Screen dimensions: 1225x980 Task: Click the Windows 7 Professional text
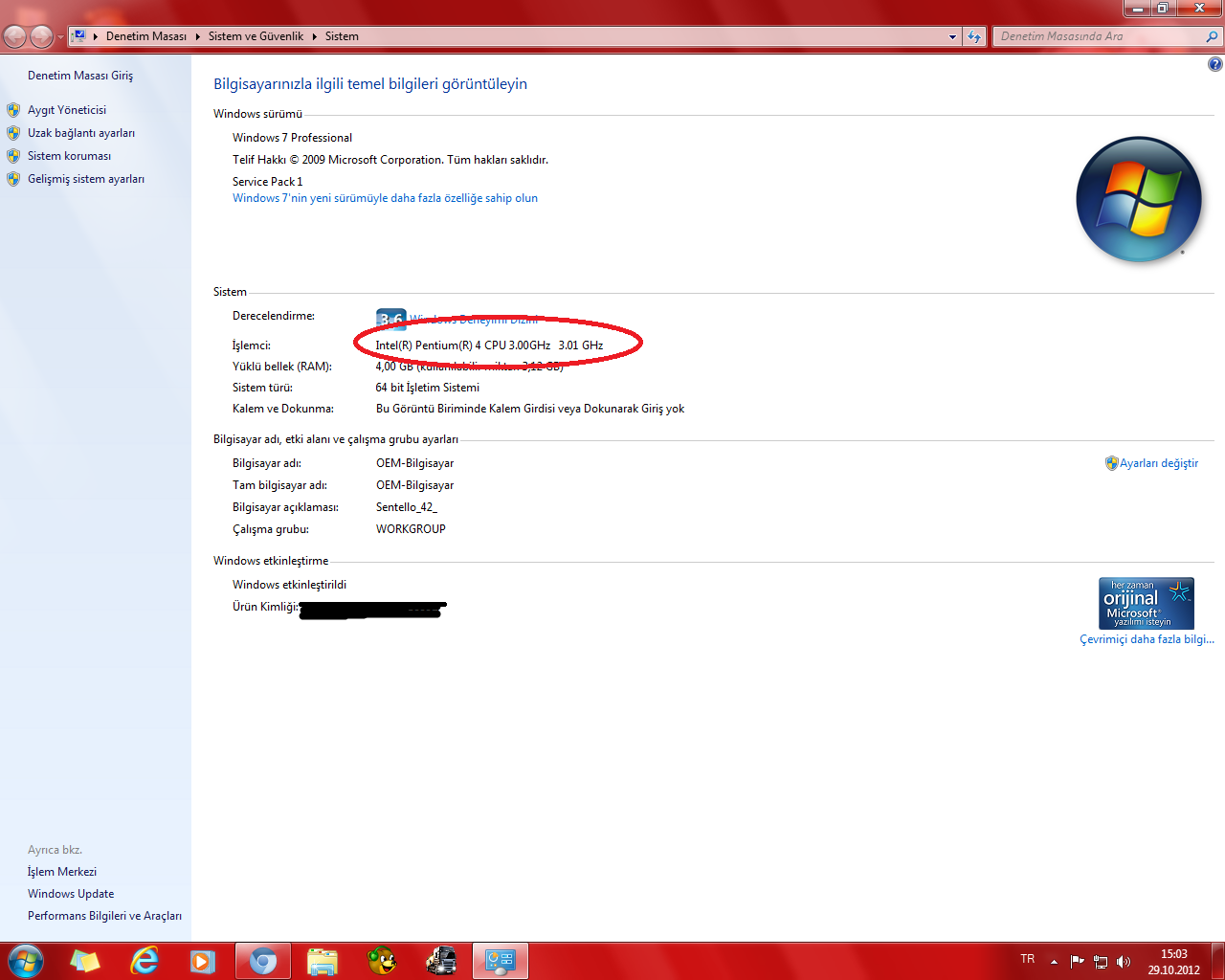pos(292,138)
